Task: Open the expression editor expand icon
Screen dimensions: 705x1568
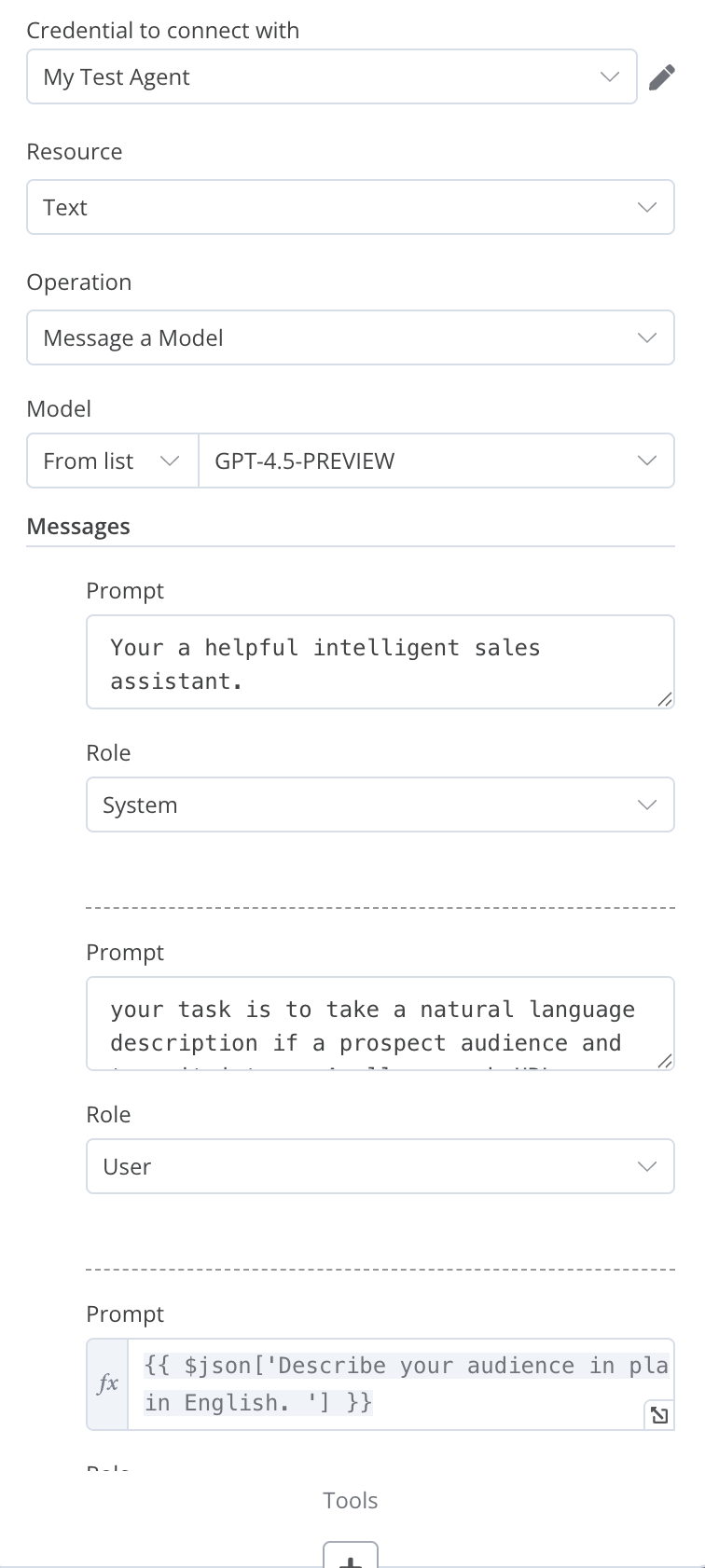Action: 659,1416
